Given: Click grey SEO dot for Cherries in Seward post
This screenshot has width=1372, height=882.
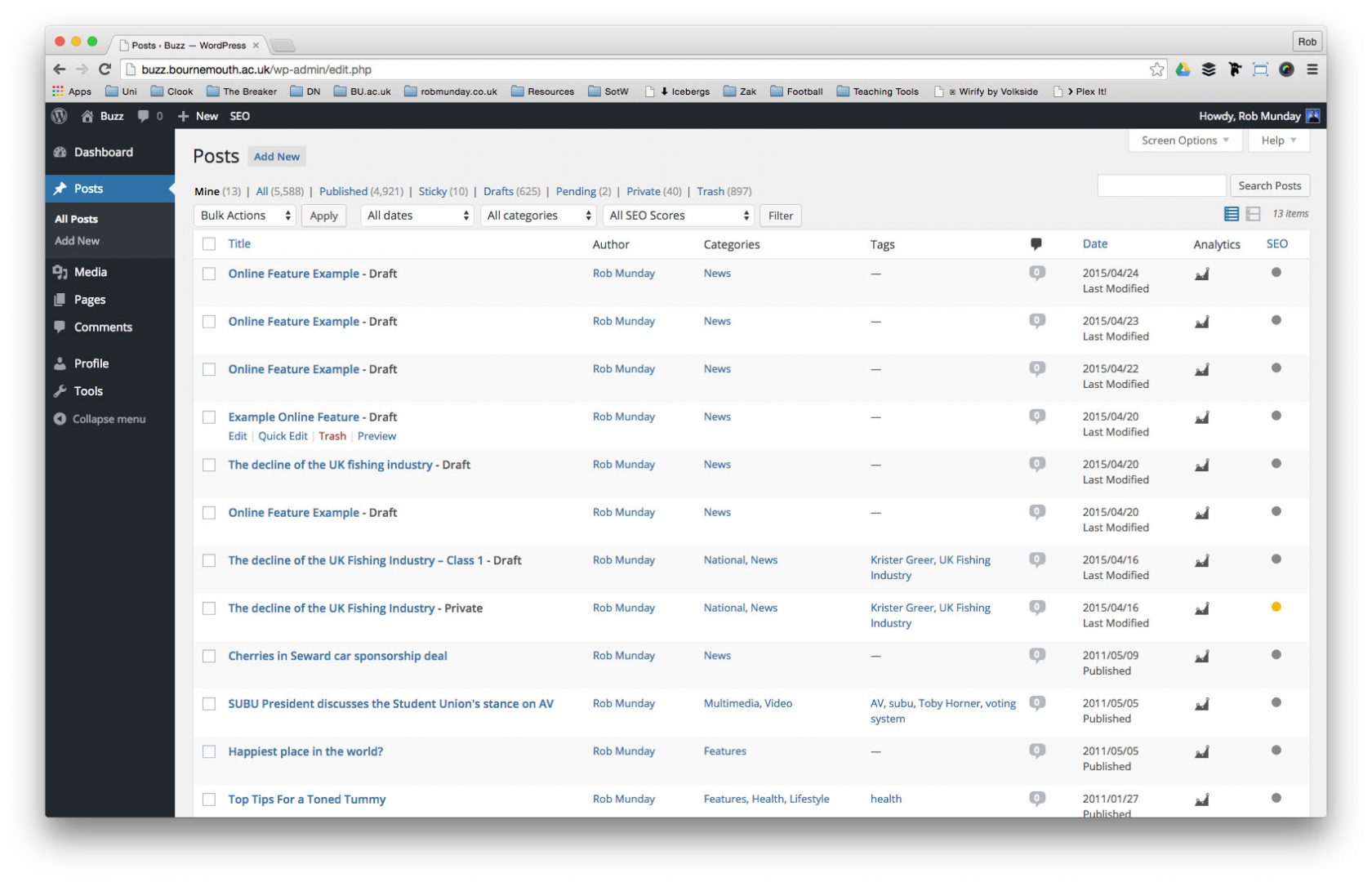Looking at the screenshot, I should [1276, 654].
